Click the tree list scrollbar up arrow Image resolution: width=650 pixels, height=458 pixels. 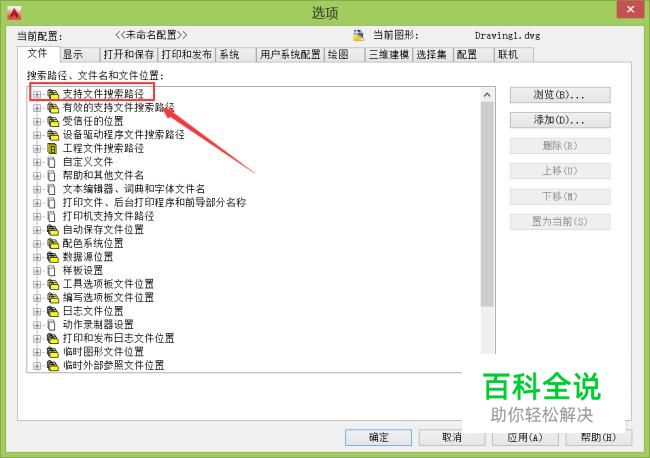(488, 95)
